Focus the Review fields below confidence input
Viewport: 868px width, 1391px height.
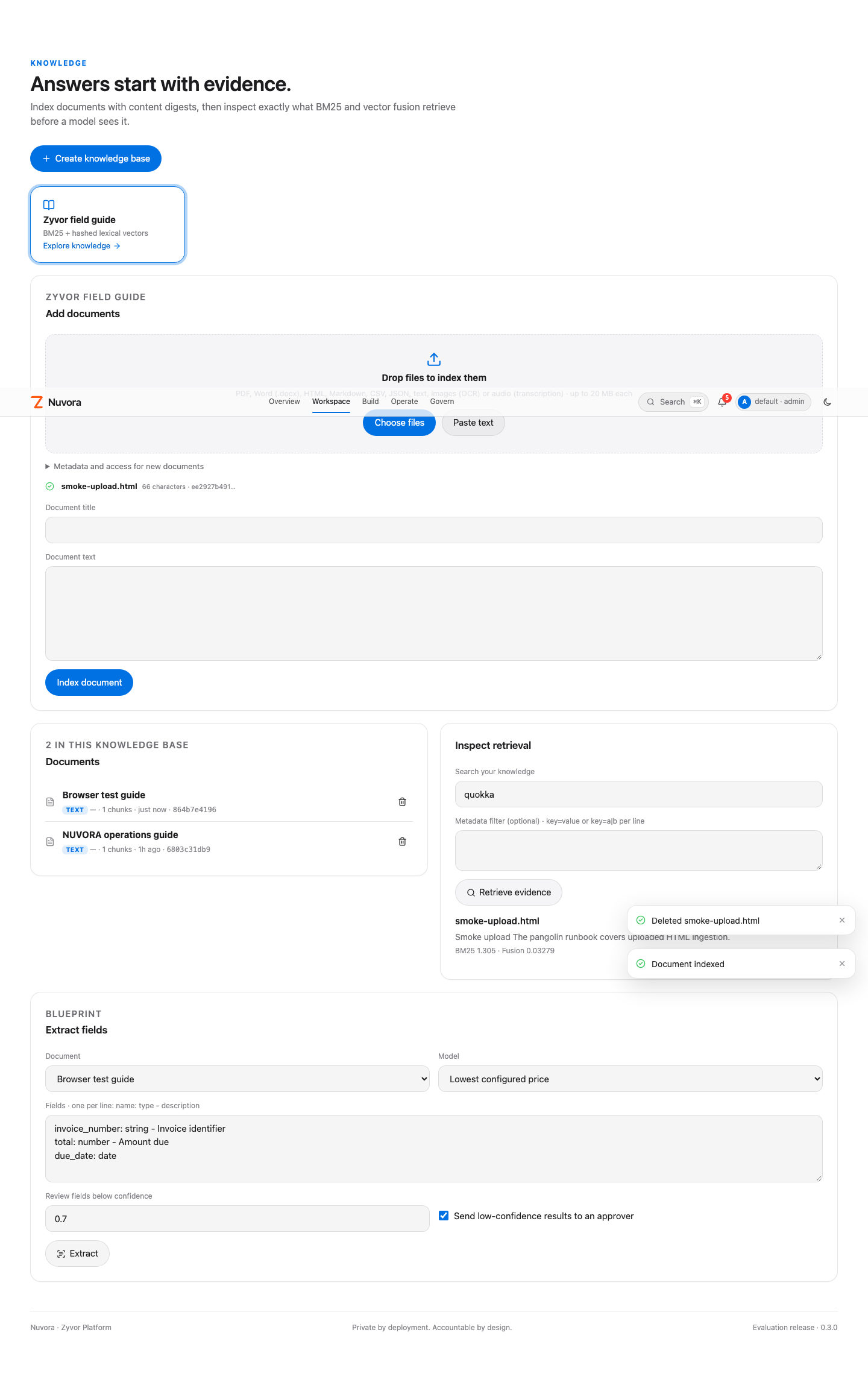pos(237,1219)
